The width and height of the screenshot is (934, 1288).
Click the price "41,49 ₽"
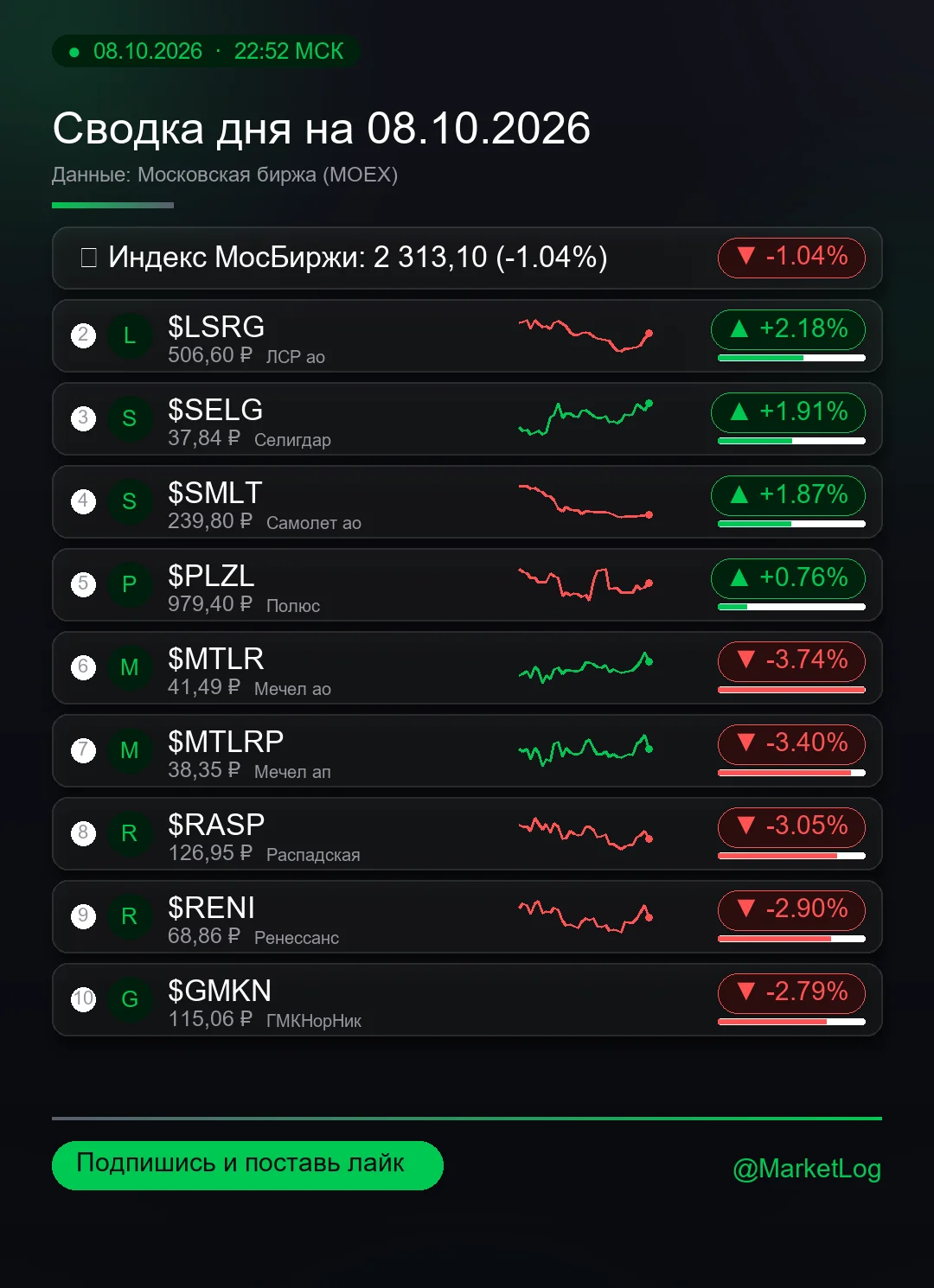pos(204,687)
